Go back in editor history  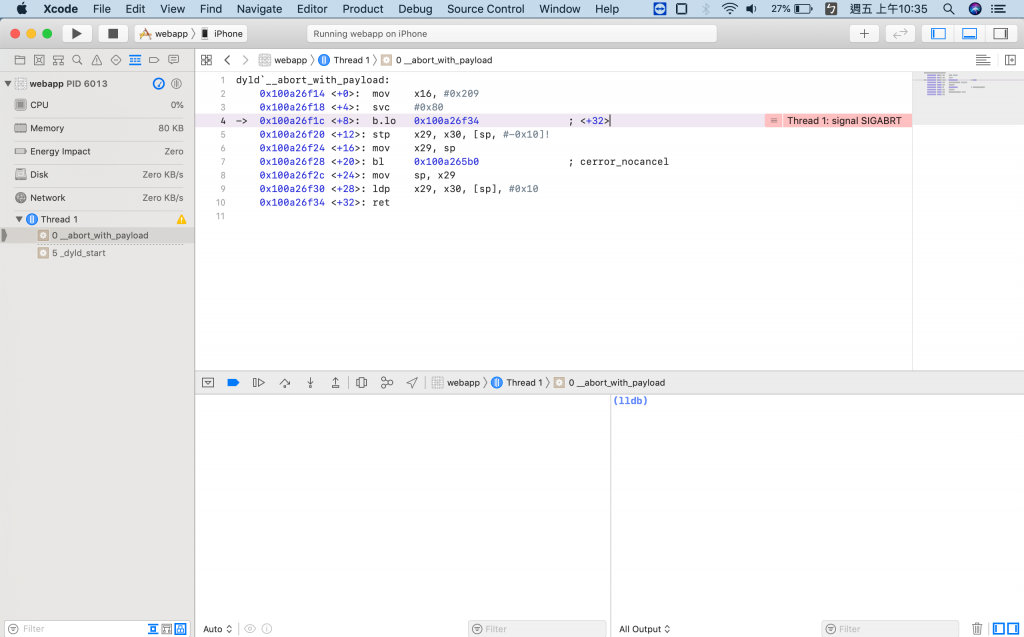coord(227,60)
